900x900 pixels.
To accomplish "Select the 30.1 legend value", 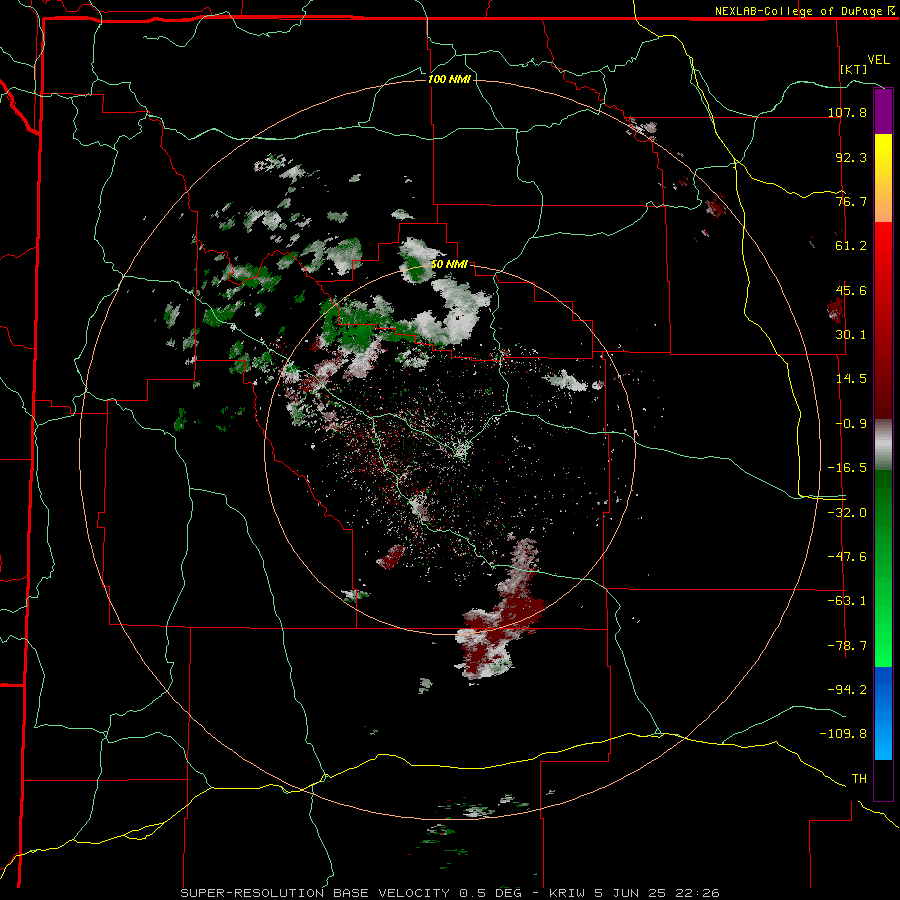I will point(851,334).
